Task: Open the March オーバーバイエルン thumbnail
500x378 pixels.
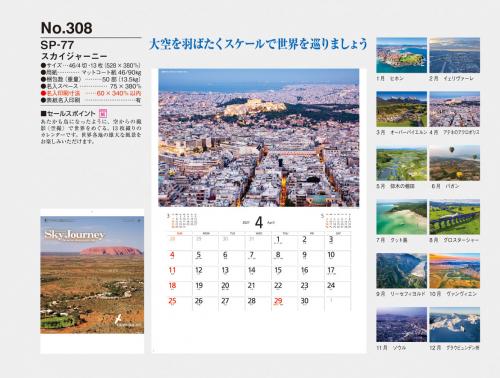Action: (x=401, y=109)
